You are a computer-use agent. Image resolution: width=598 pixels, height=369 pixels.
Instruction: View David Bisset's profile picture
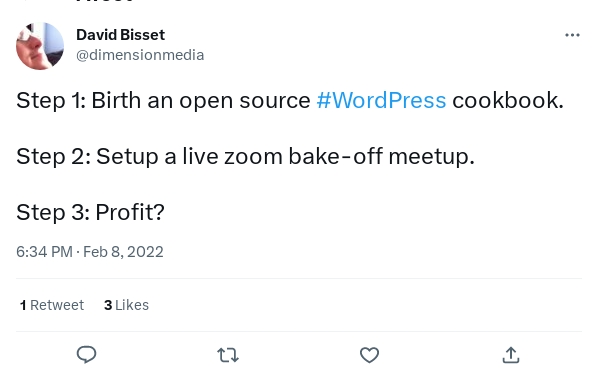40,46
